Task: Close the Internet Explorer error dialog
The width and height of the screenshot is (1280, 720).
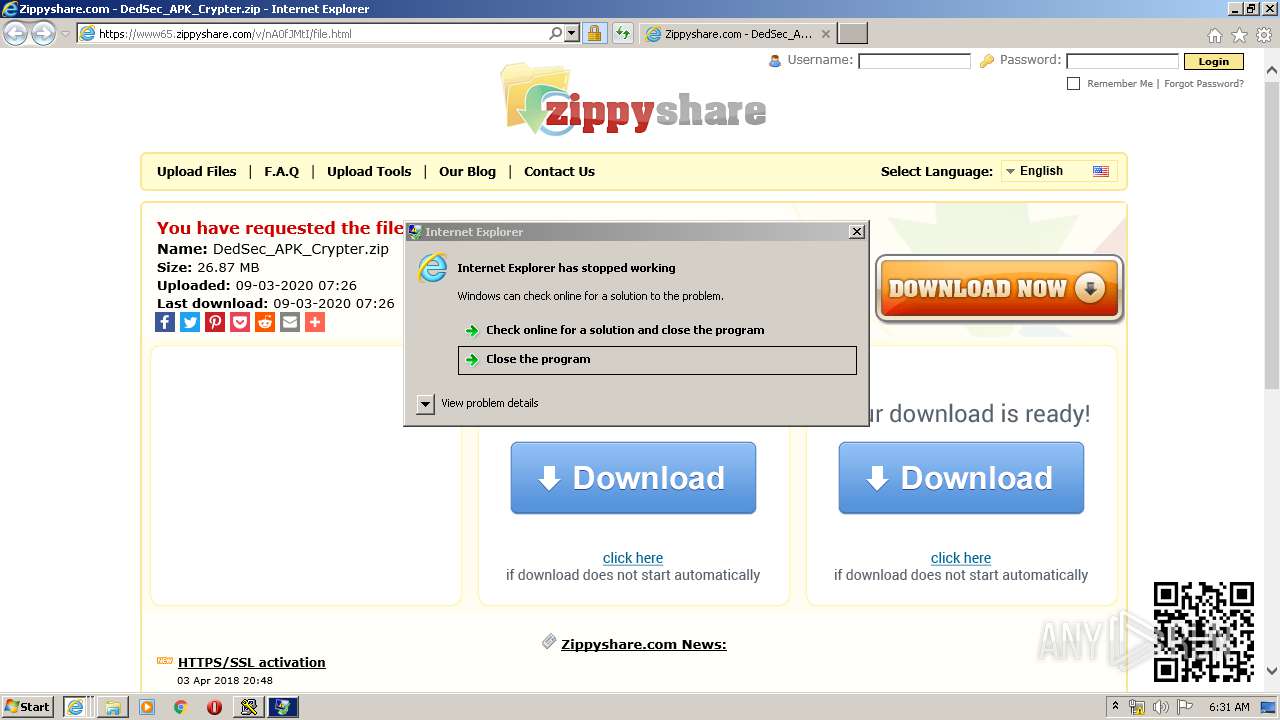Action: click(x=857, y=232)
